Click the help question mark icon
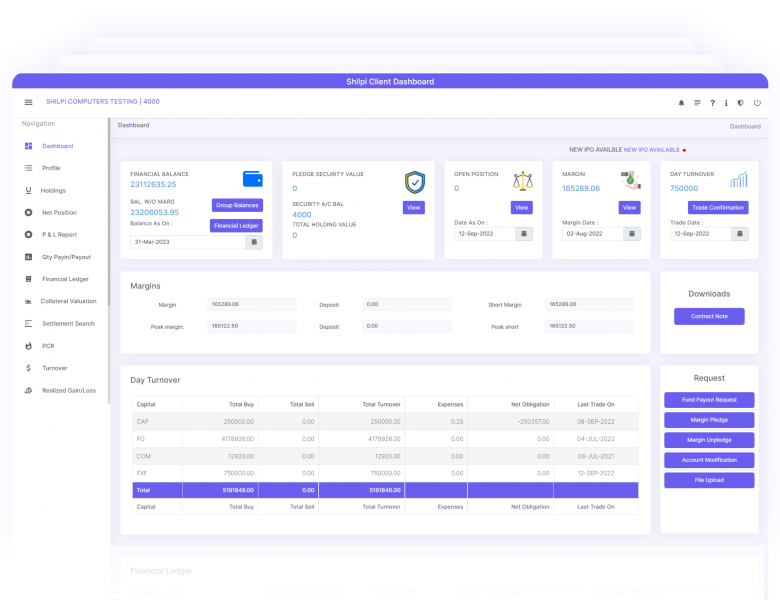The image size is (780, 600). 712,103
